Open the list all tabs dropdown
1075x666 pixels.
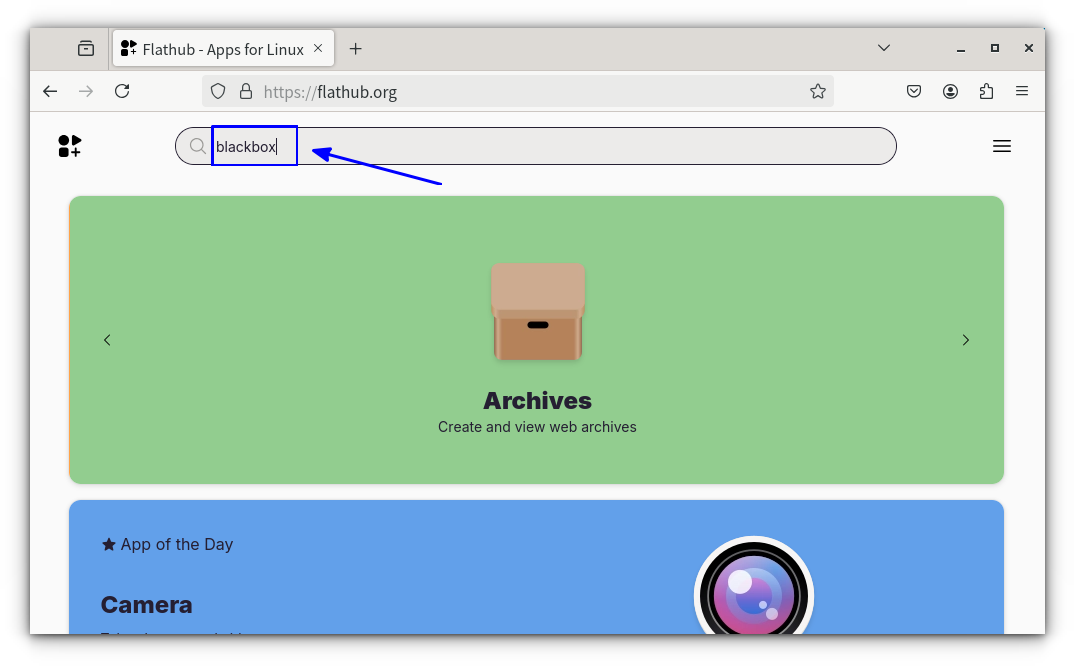coord(883,47)
